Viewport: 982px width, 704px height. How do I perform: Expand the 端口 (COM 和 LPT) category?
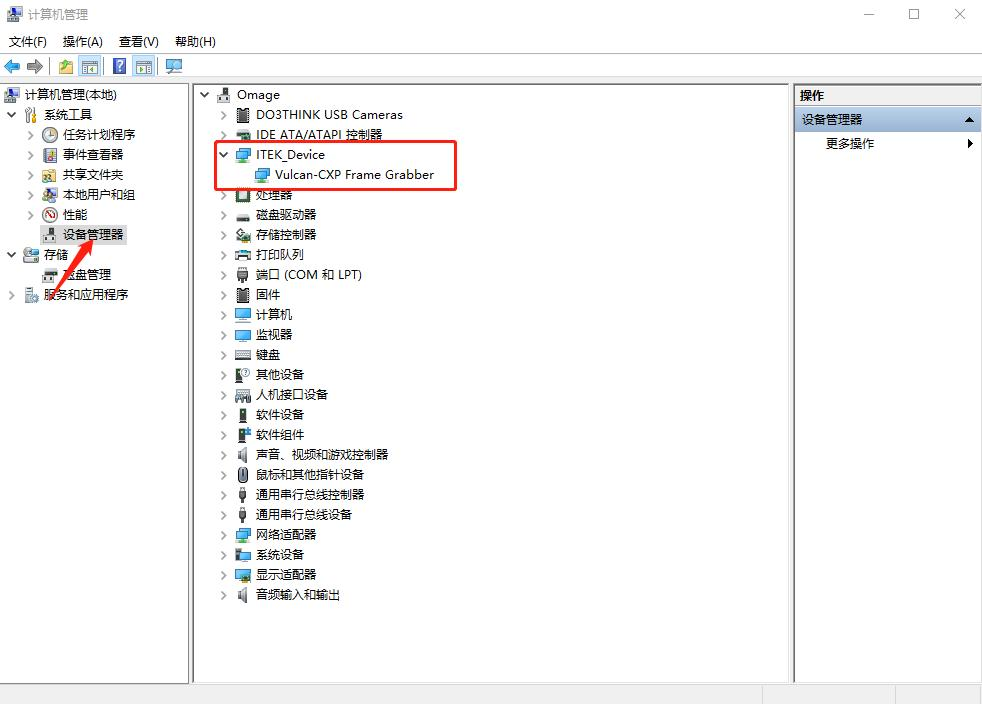point(224,275)
